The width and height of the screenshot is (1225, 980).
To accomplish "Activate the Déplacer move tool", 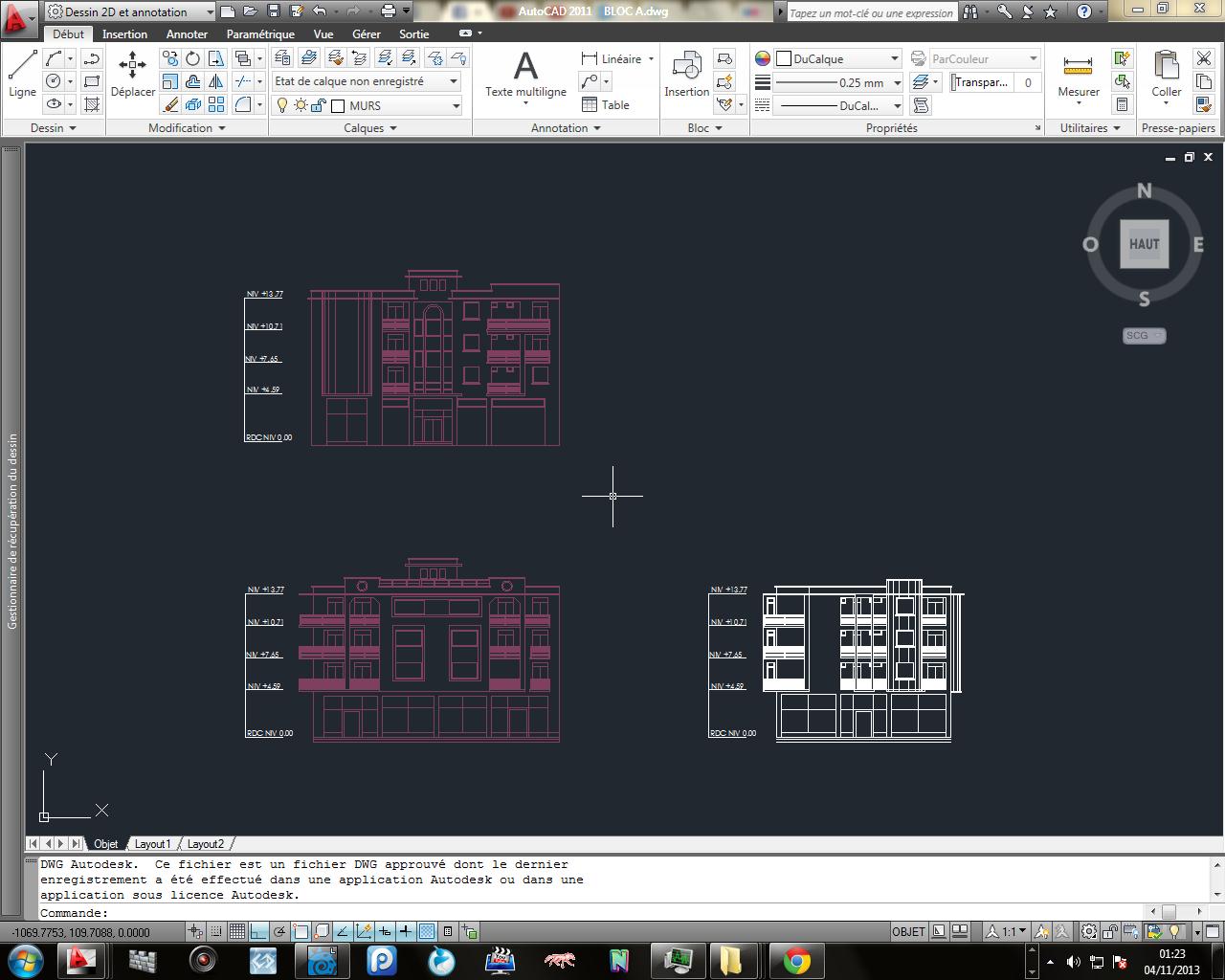I will (132, 74).
